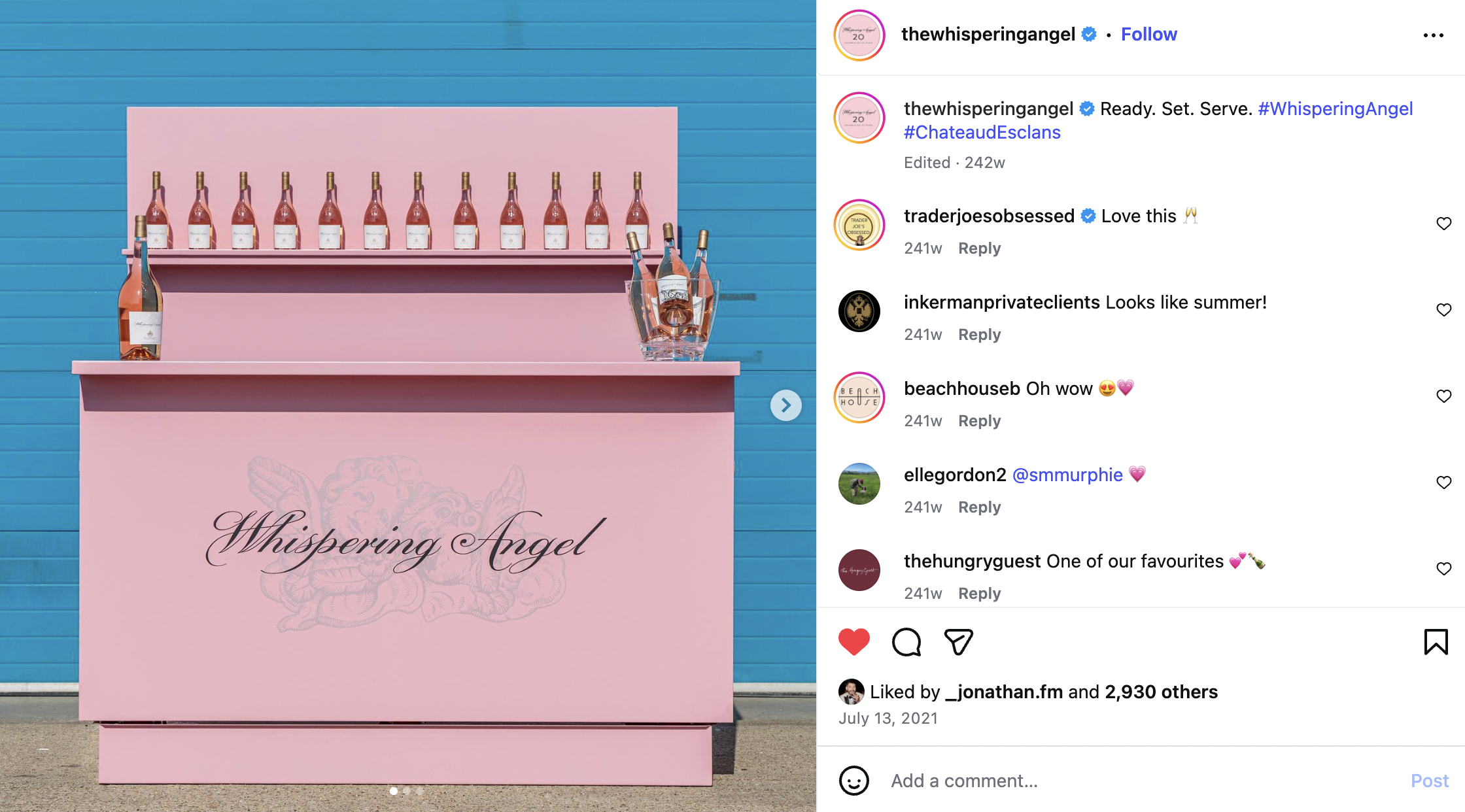1465x812 pixels.
Task: Open the three-dot more options menu
Action: coord(1433,35)
